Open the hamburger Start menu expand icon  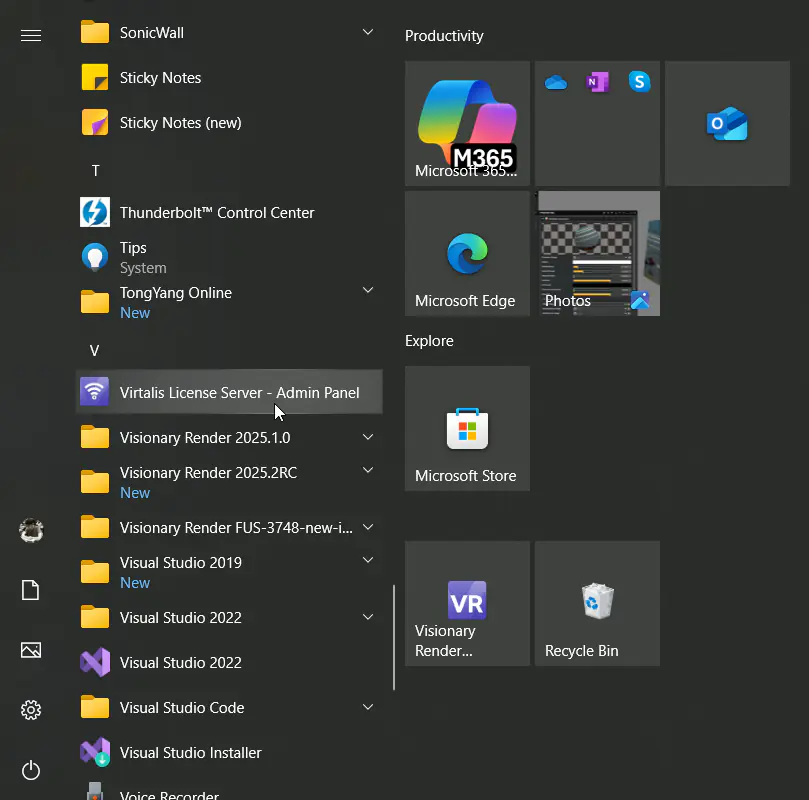pyautogui.click(x=31, y=35)
